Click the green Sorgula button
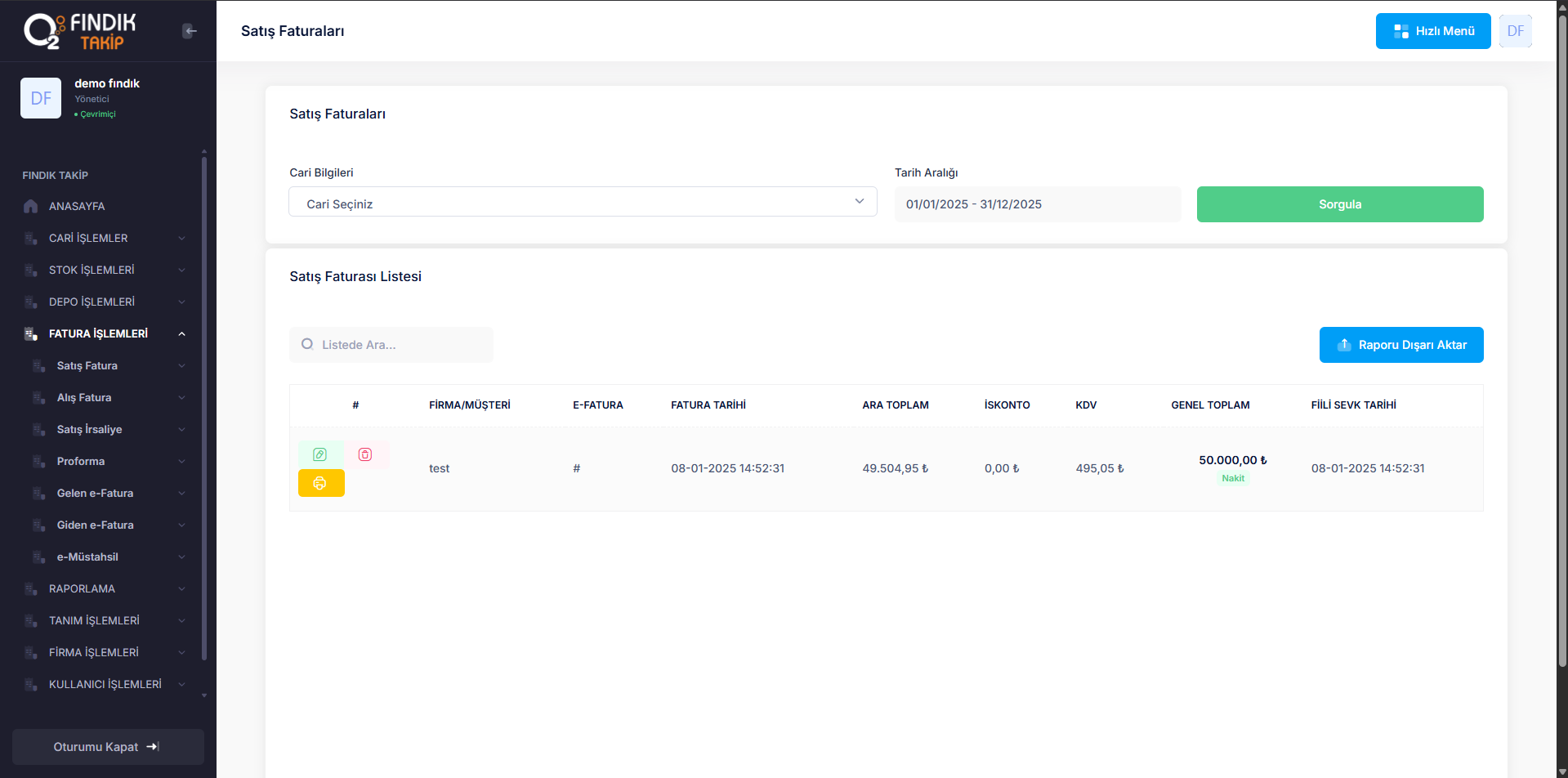1568x778 pixels. [x=1339, y=204]
